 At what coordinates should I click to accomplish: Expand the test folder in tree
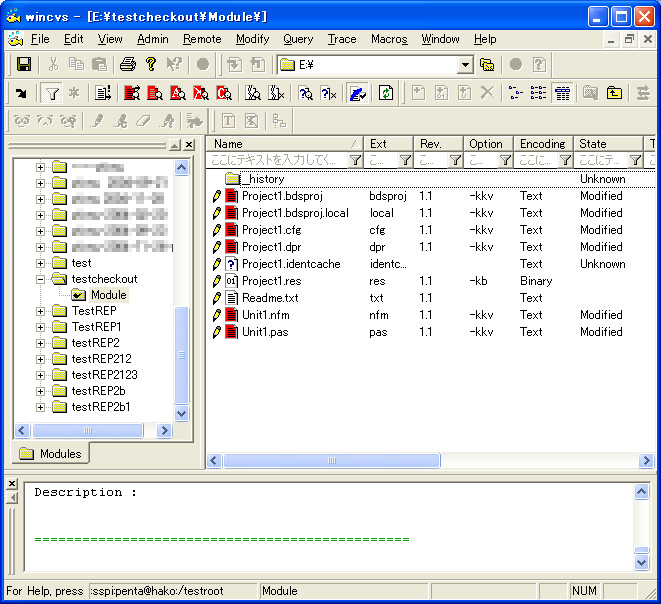pos(40,263)
